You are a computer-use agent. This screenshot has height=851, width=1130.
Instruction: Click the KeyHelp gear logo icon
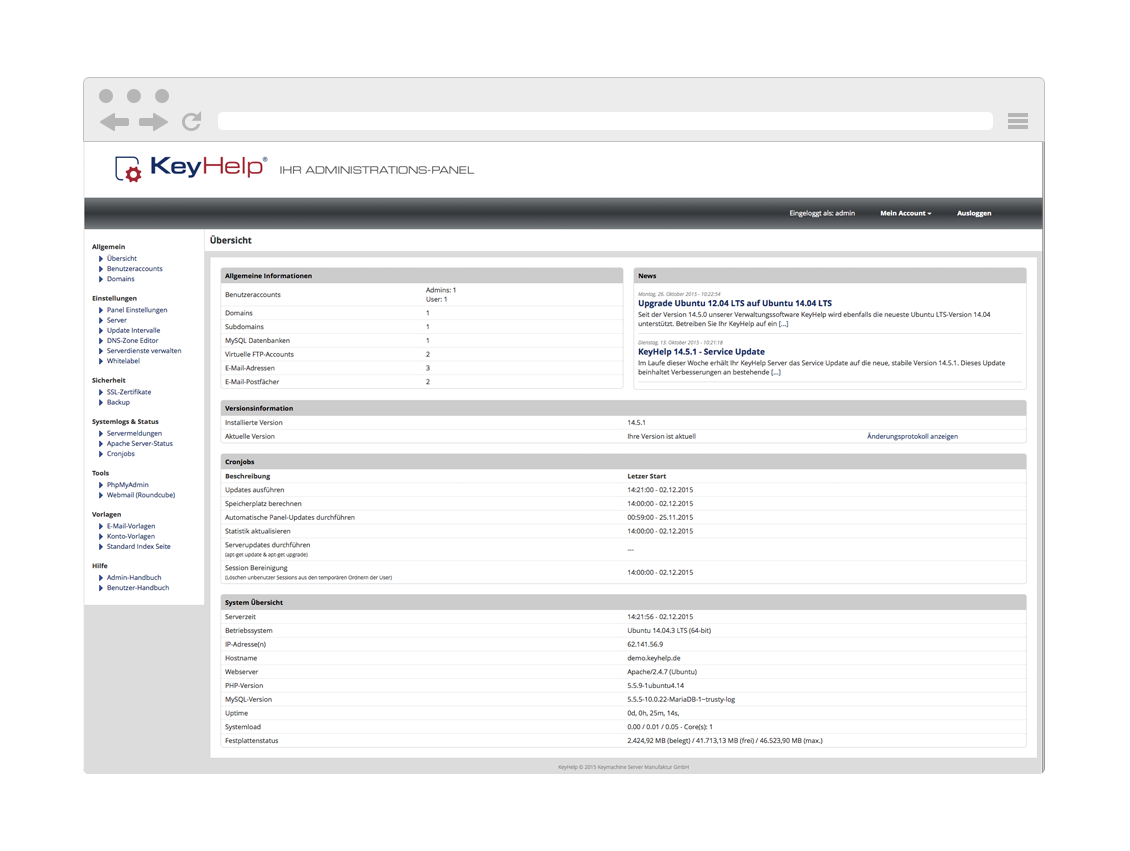[128, 169]
